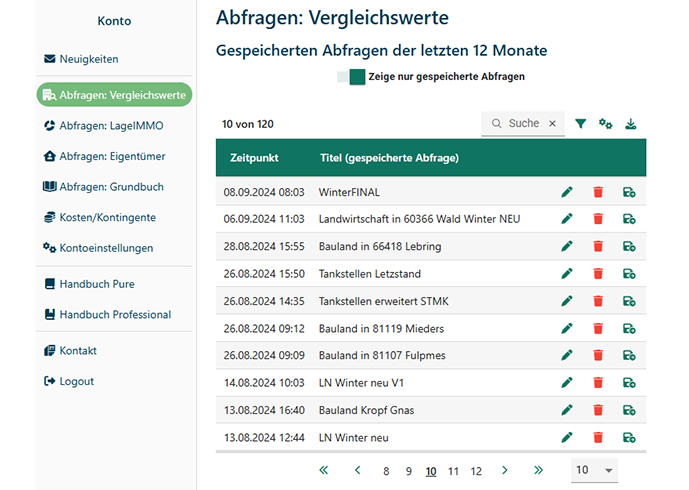Jump to last page double chevron
This screenshot has width=689, height=490.
(538, 470)
